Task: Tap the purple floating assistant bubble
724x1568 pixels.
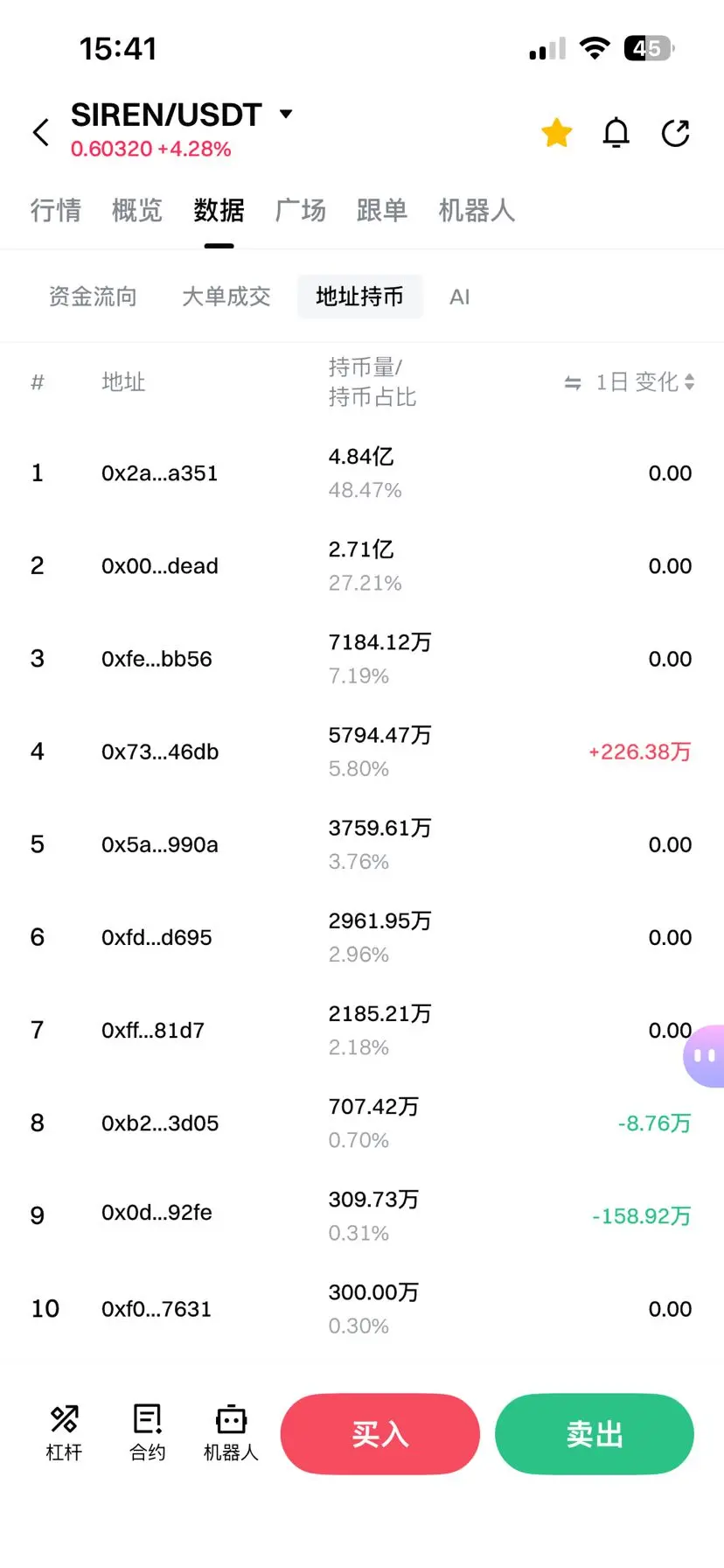Action: click(x=705, y=1055)
